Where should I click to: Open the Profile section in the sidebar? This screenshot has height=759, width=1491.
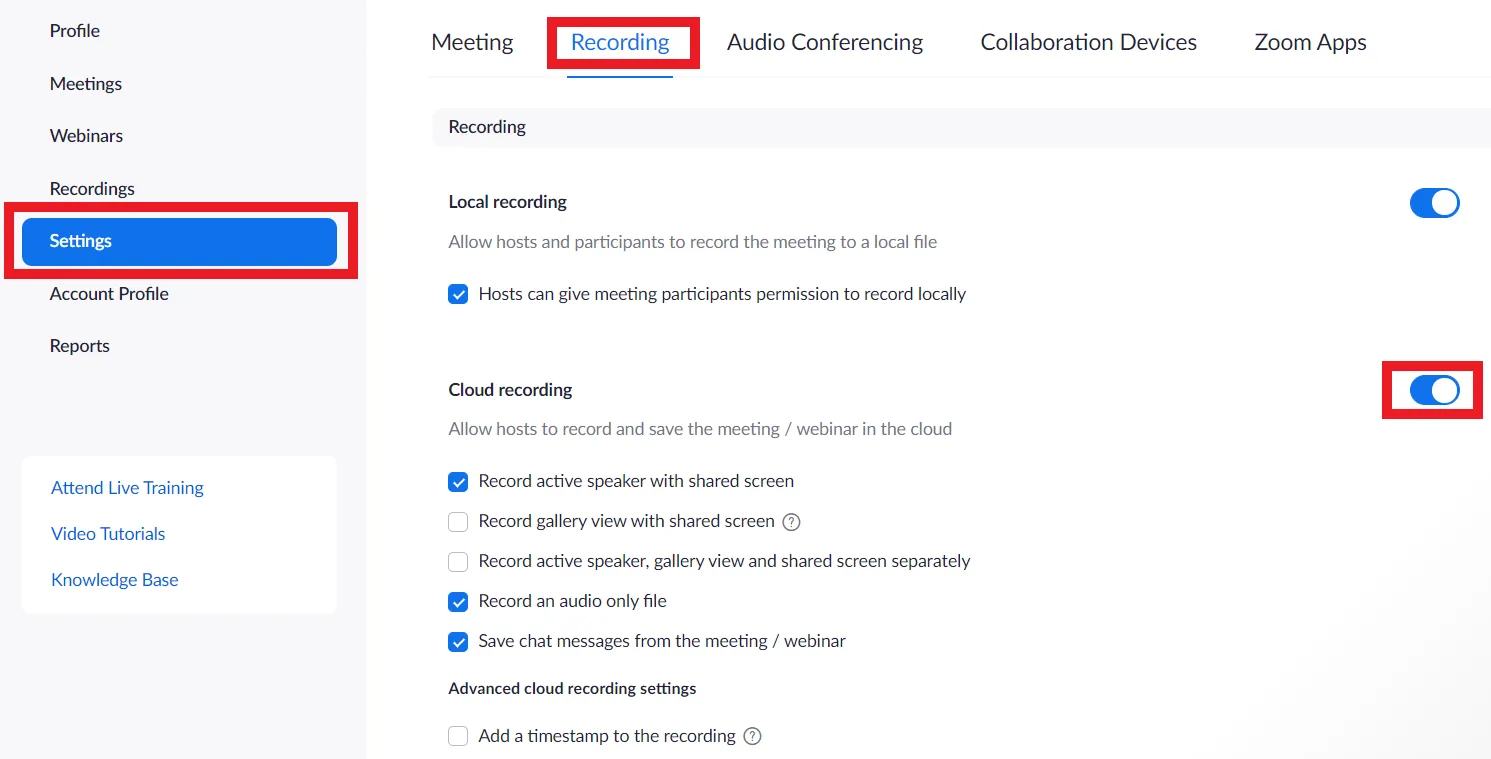point(74,31)
